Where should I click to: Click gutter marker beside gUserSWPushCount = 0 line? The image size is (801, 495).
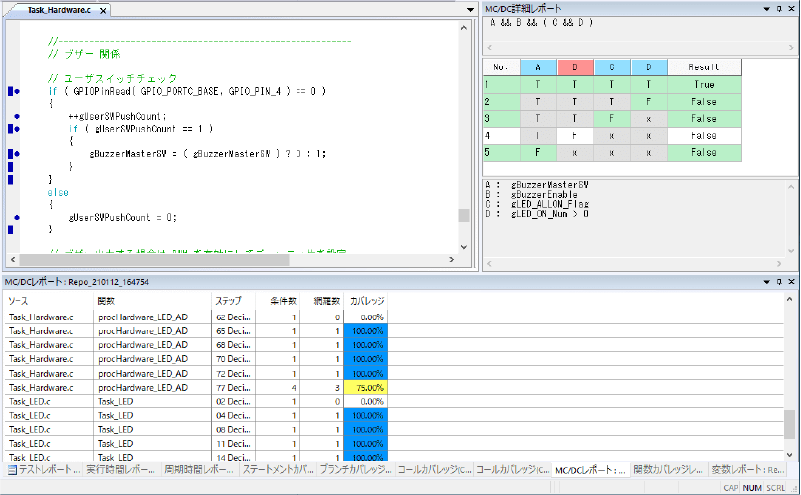[18, 216]
